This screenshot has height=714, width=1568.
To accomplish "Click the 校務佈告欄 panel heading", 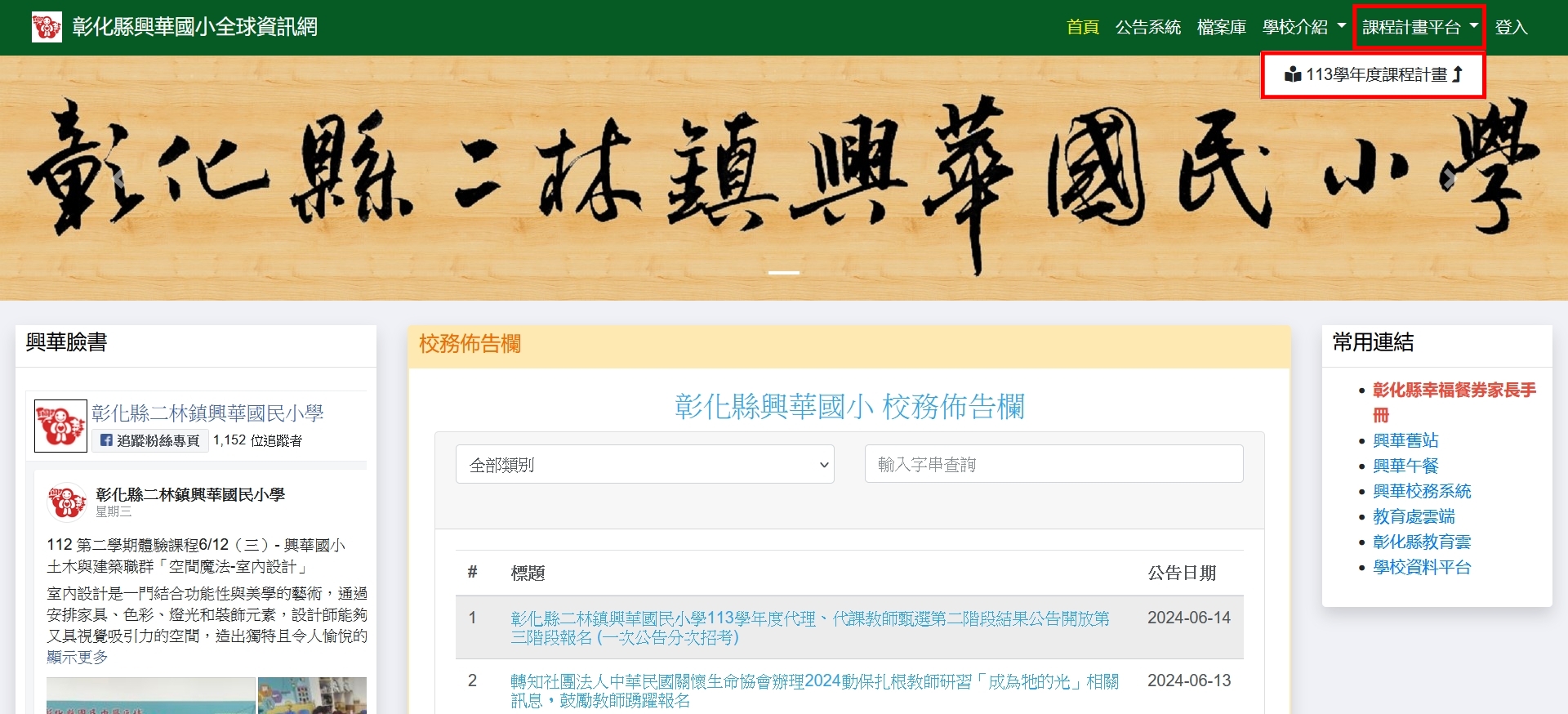I will pos(470,344).
